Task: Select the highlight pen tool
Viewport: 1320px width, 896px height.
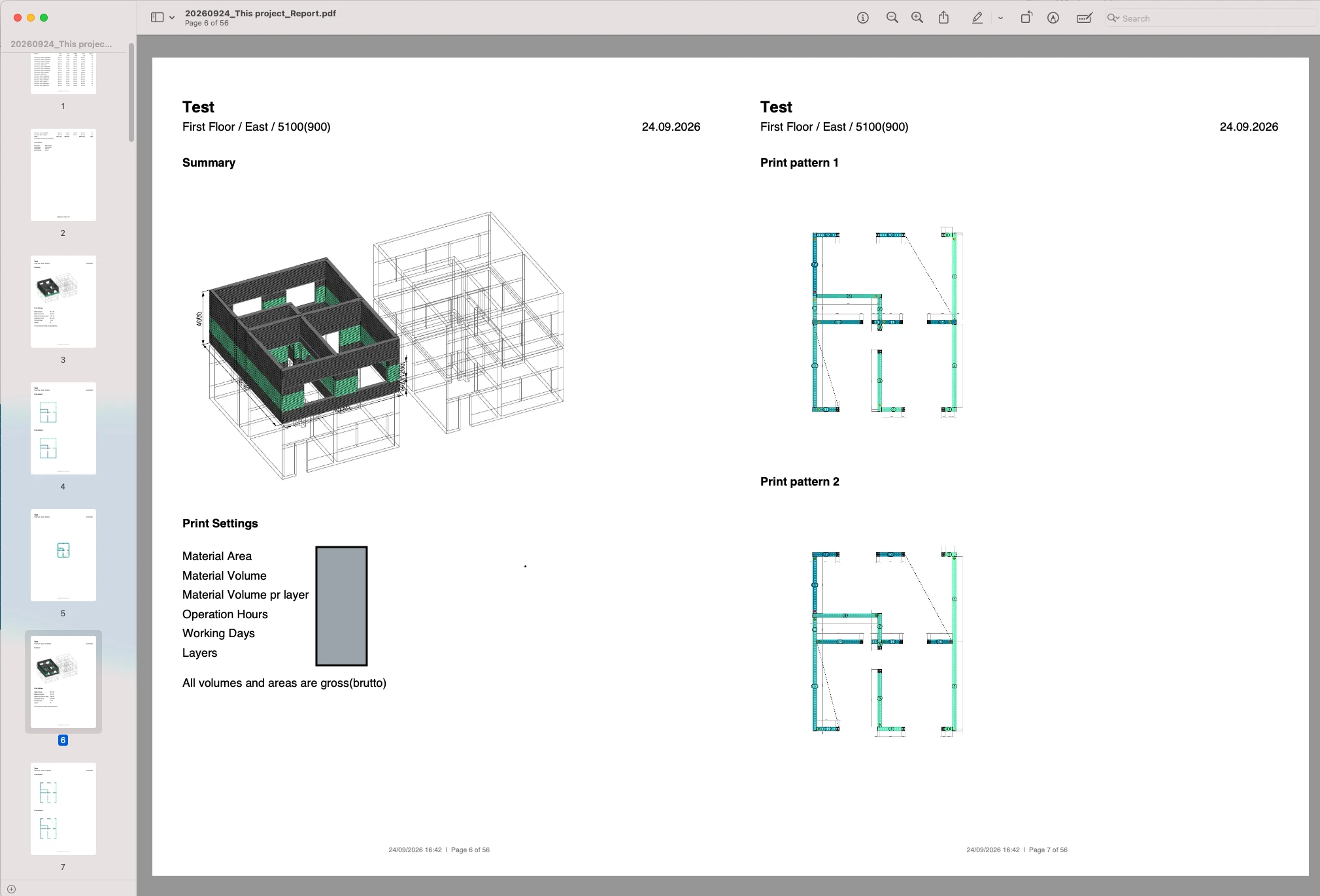Action: pyautogui.click(x=977, y=18)
